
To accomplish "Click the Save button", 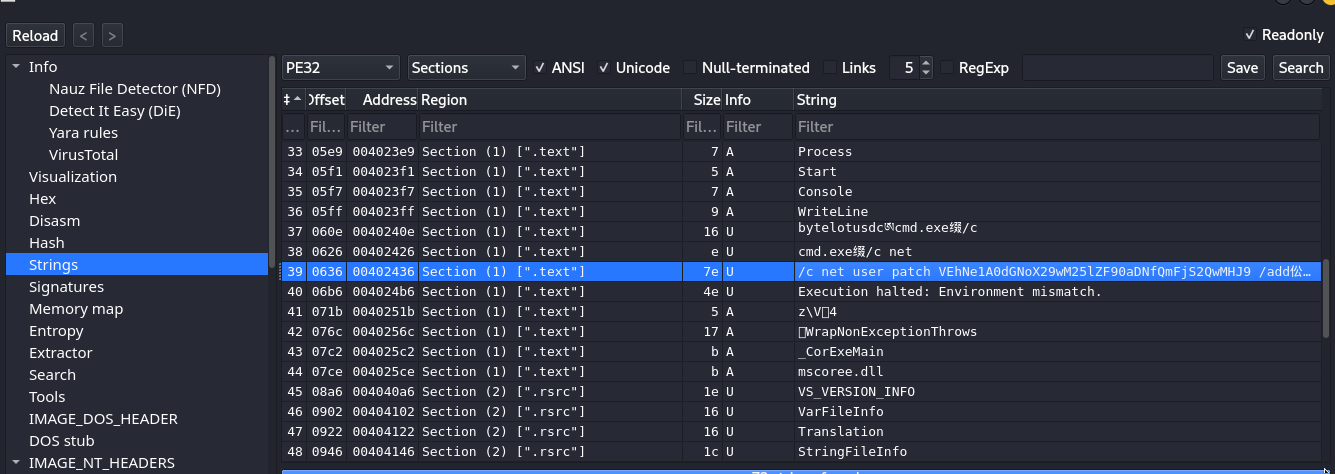I will pos(1242,68).
